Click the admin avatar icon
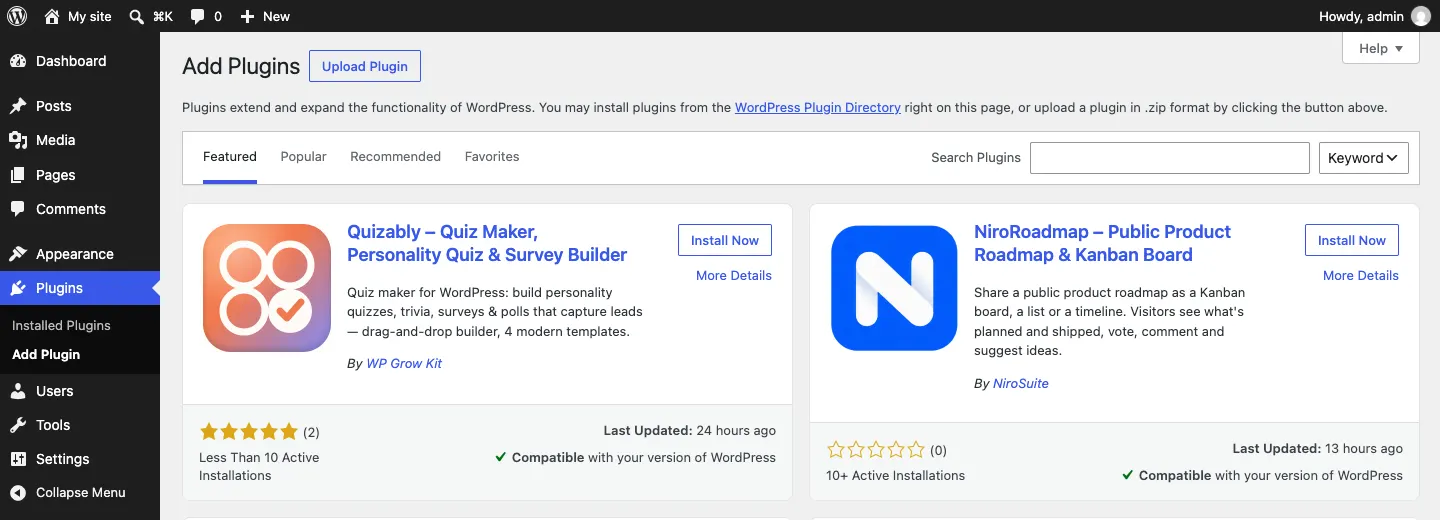Screen dimensions: 1440x520 coord(1420,16)
